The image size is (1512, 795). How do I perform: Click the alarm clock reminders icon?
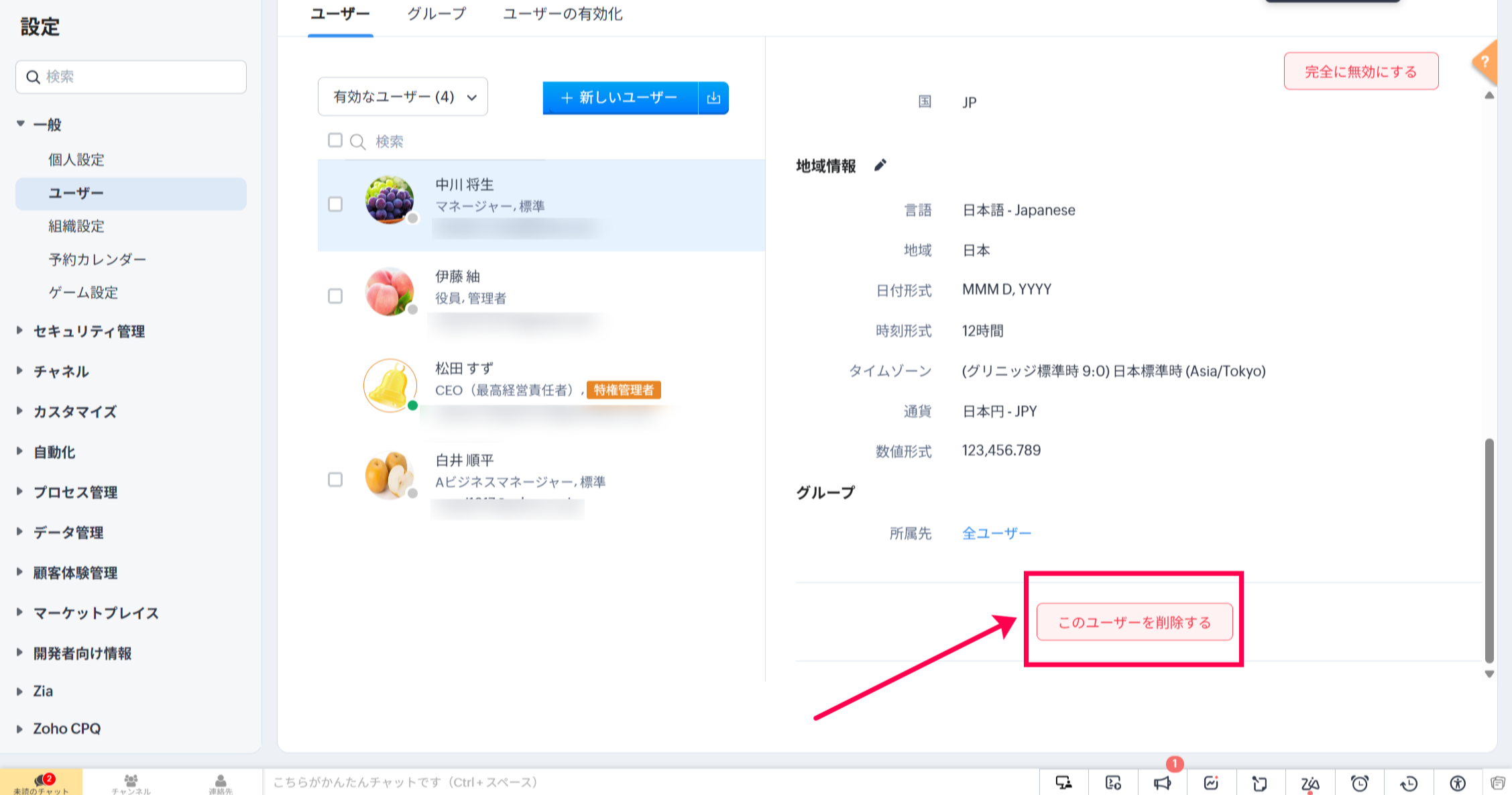tap(1359, 783)
